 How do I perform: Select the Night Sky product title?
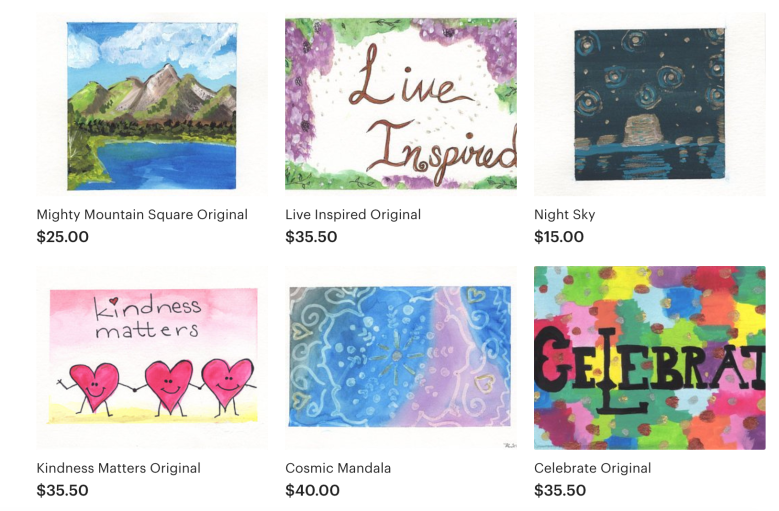[564, 215]
